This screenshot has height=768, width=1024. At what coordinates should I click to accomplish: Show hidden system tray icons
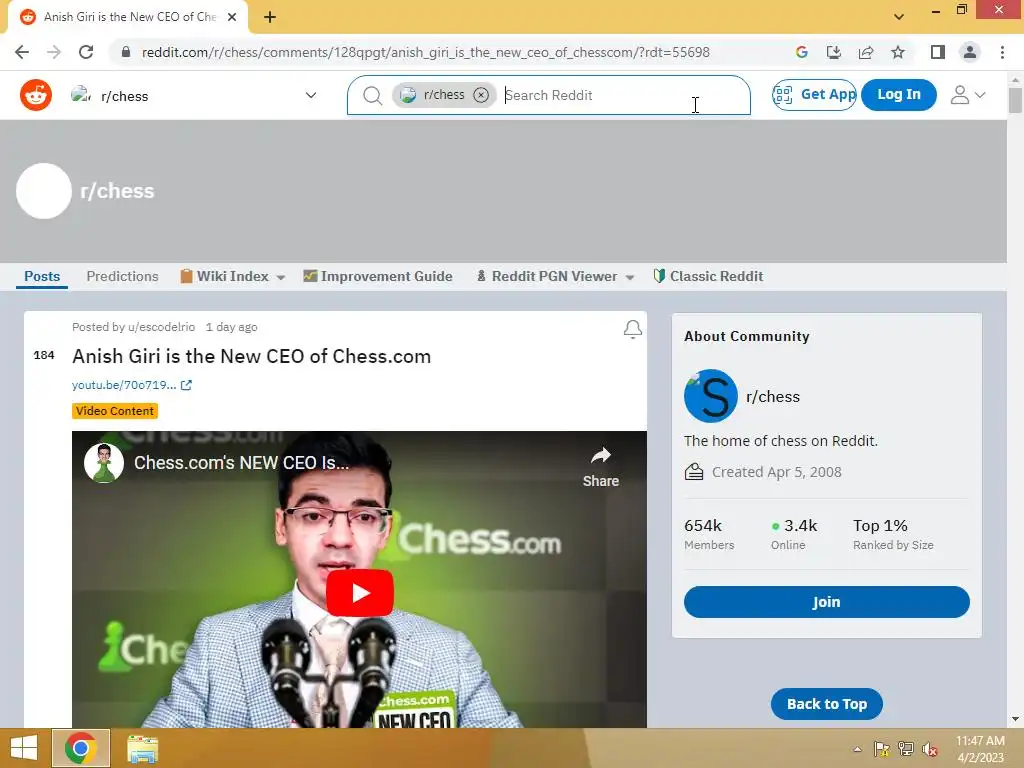pos(857,749)
